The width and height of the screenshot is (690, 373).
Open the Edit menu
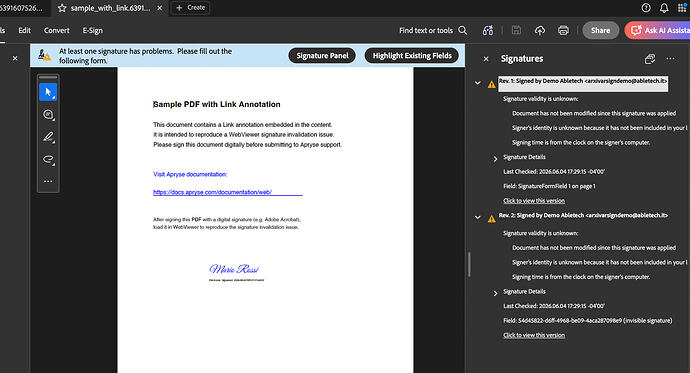[x=25, y=30]
